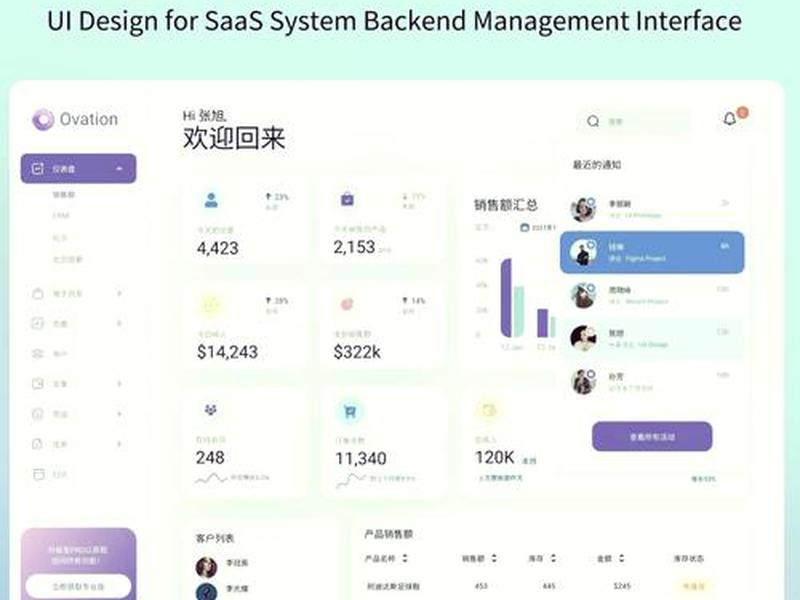Sort table by 库存 column arrows

(x=554, y=558)
